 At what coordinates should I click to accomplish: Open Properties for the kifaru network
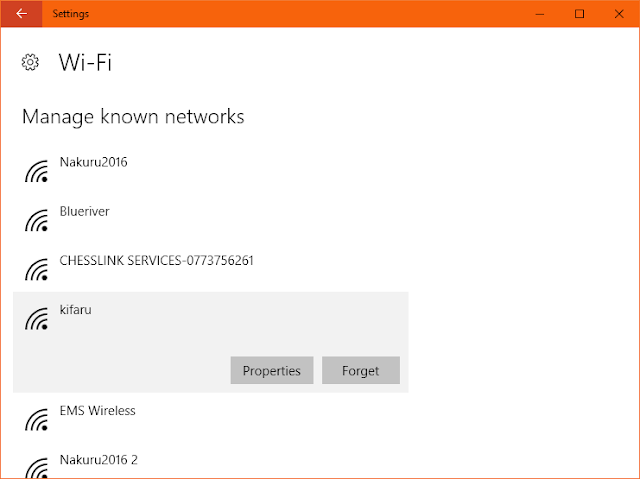[x=272, y=370]
